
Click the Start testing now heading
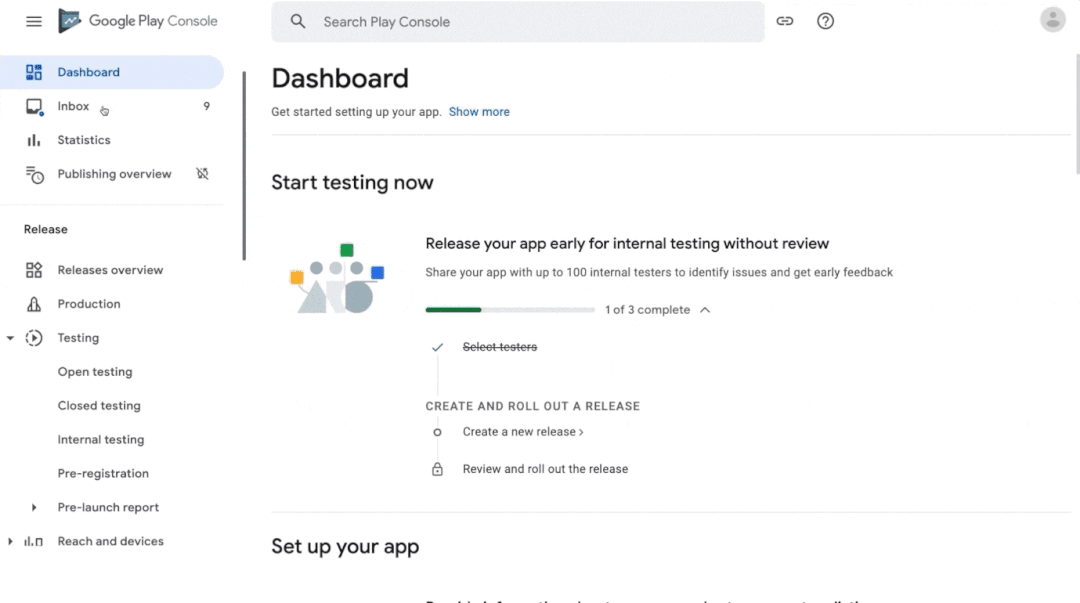tap(352, 183)
